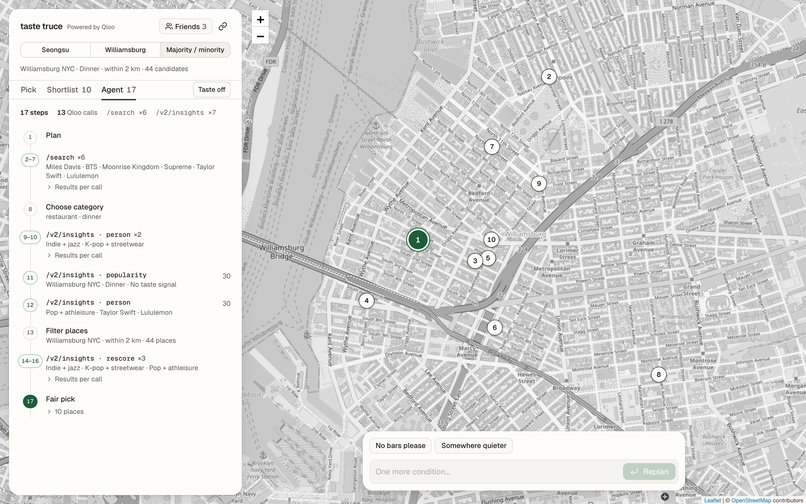This screenshot has height=504, width=806.
Task: Apply the Somewhere quieter suggestion
Action: coord(473,445)
